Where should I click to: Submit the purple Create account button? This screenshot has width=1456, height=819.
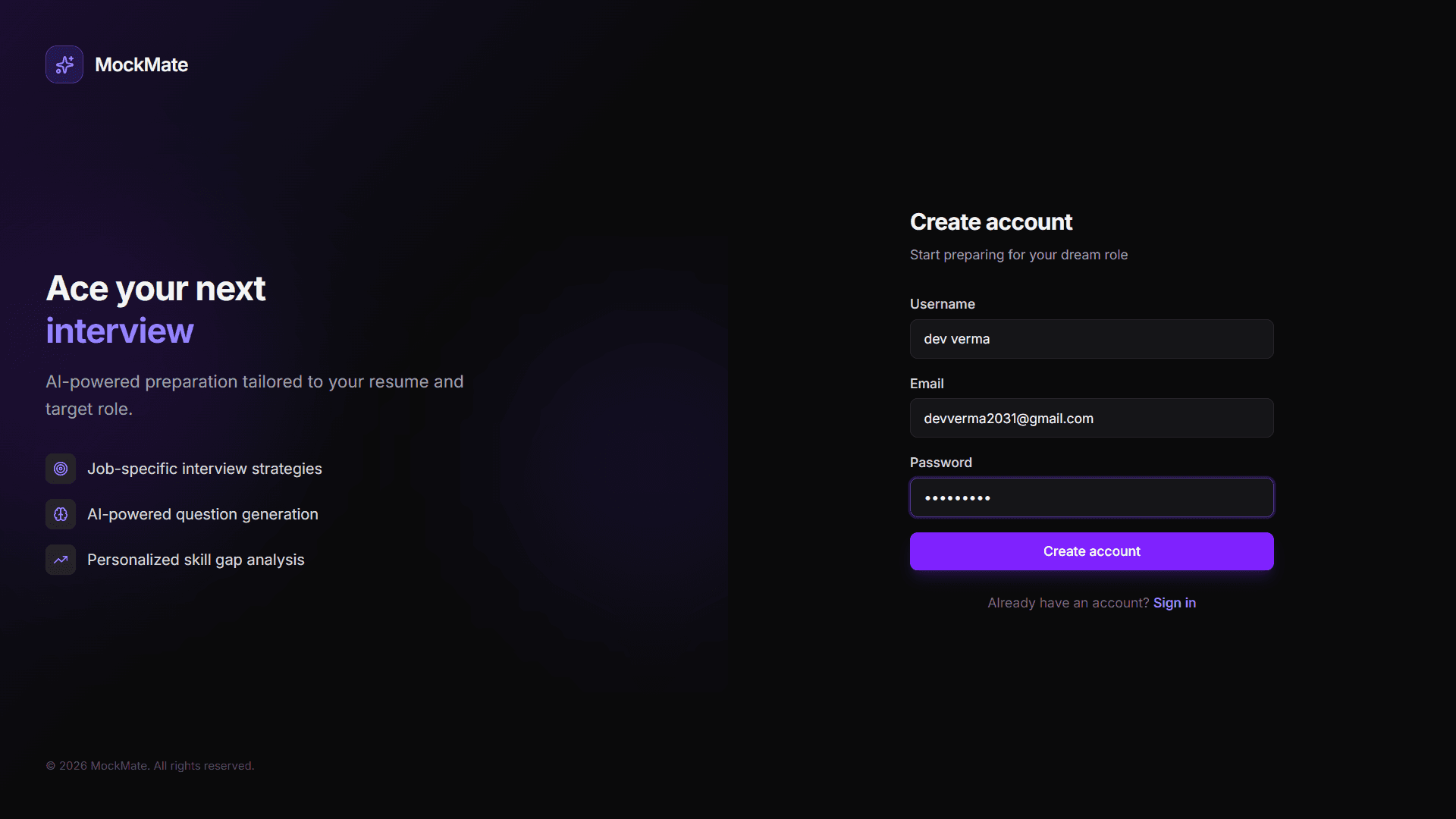(1091, 551)
